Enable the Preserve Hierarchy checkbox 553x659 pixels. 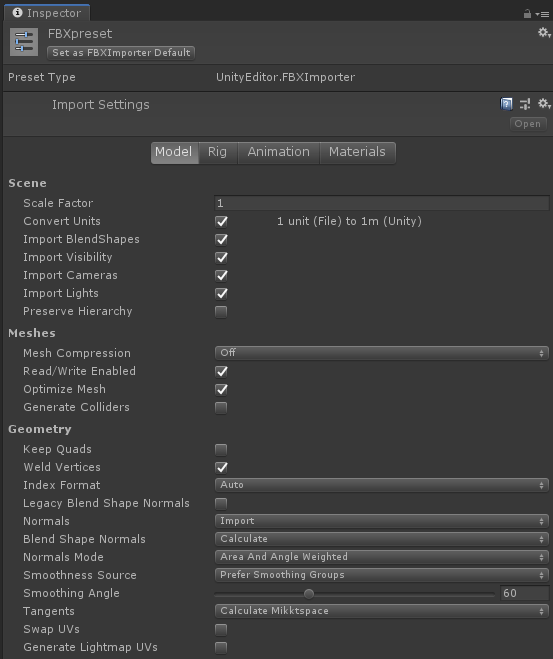221,311
